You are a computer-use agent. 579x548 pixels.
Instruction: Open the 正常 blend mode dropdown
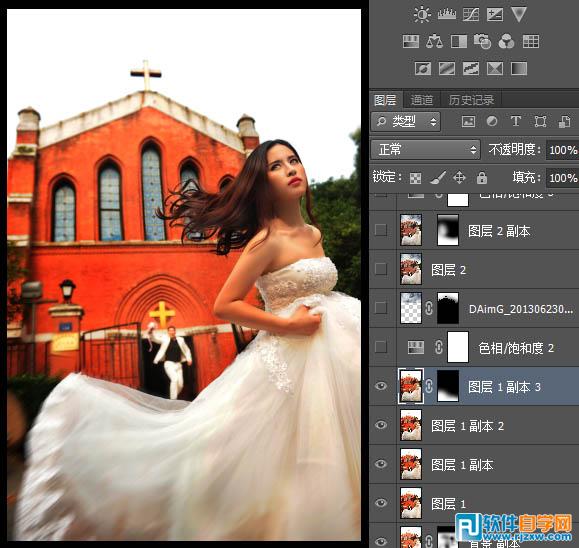click(x=425, y=150)
